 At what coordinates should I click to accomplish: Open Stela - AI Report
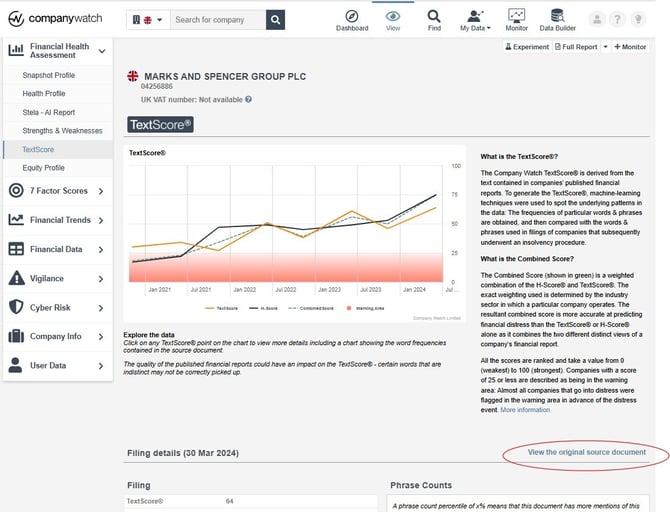[x=49, y=112]
